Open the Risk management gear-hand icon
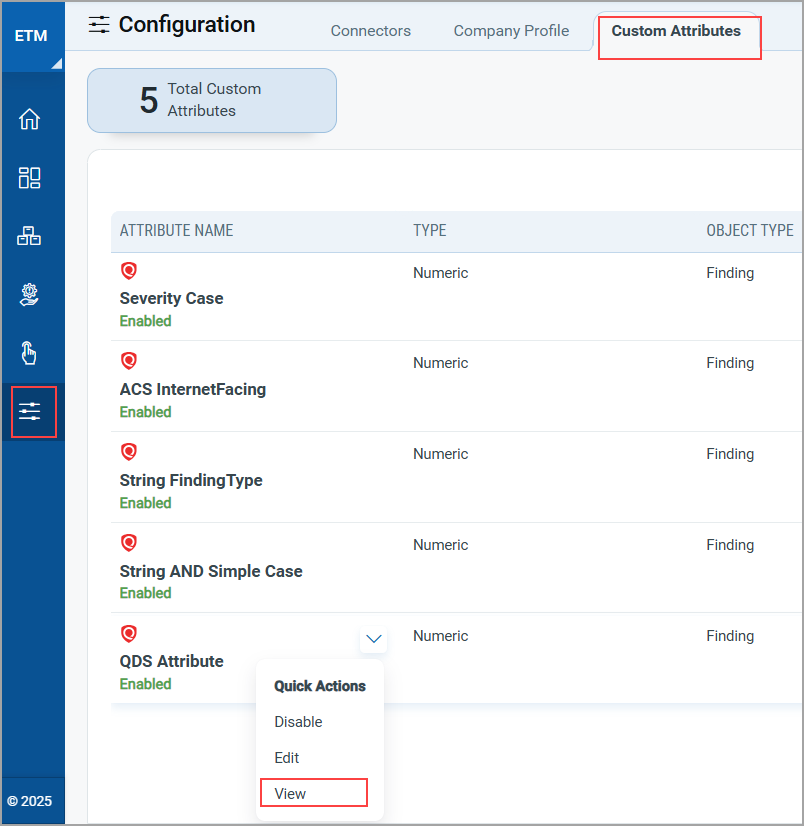 [30, 294]
